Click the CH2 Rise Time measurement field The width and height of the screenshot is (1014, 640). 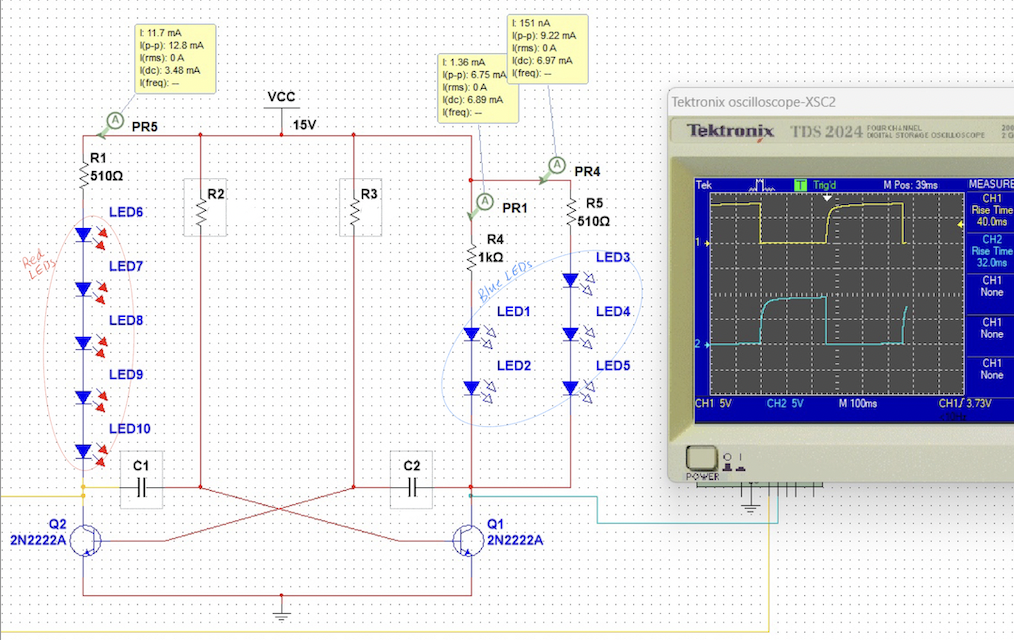coord(990,251)
